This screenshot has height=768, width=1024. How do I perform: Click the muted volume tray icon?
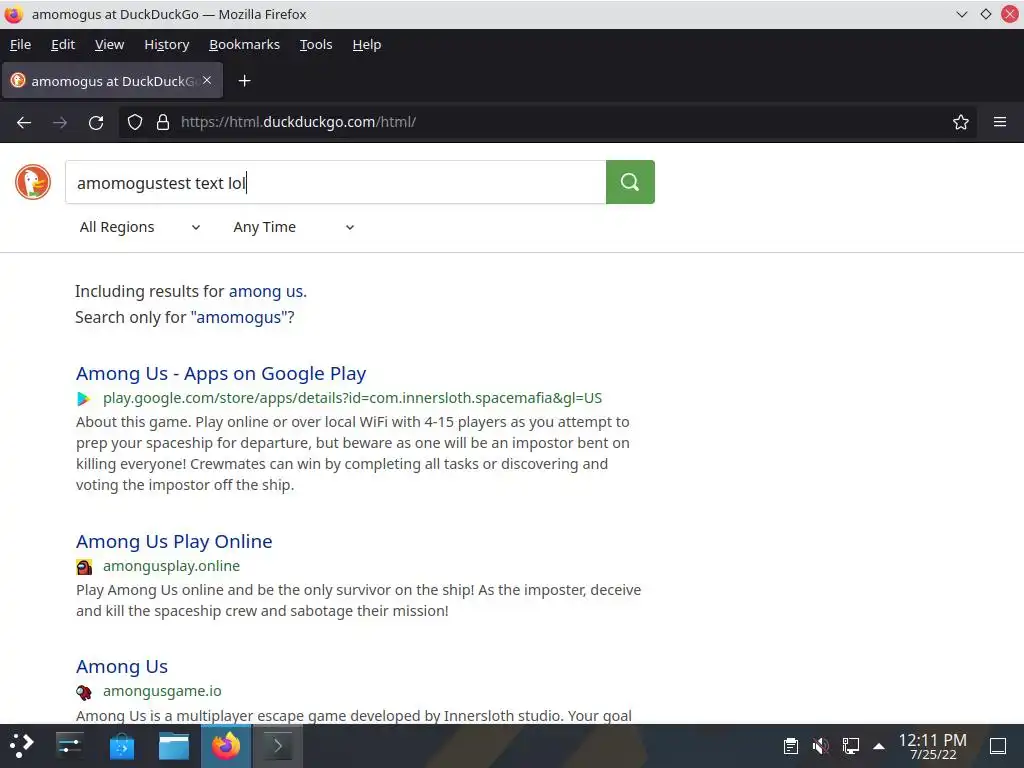(x=820, y=746)
